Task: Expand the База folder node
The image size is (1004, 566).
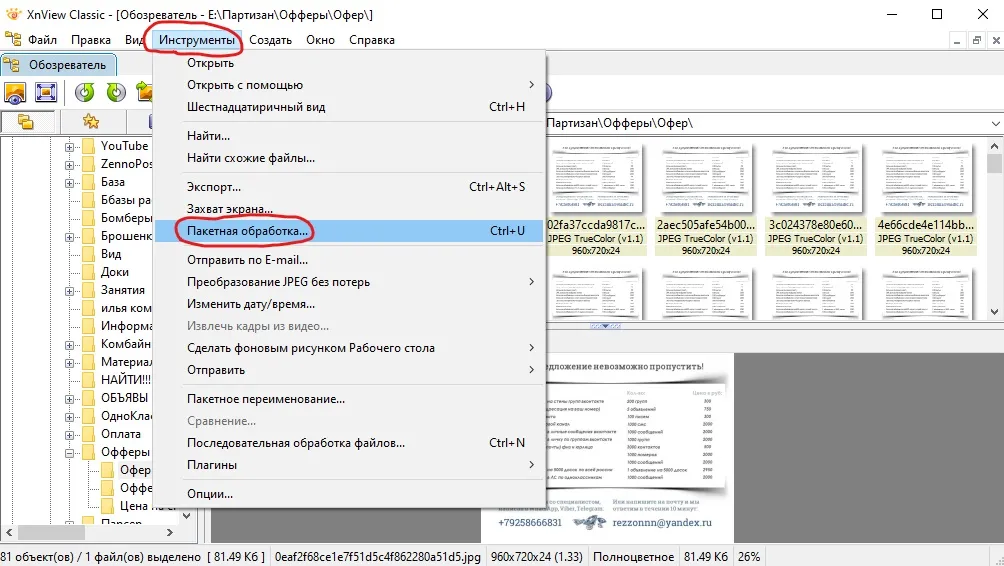Action: coord(69,183)
